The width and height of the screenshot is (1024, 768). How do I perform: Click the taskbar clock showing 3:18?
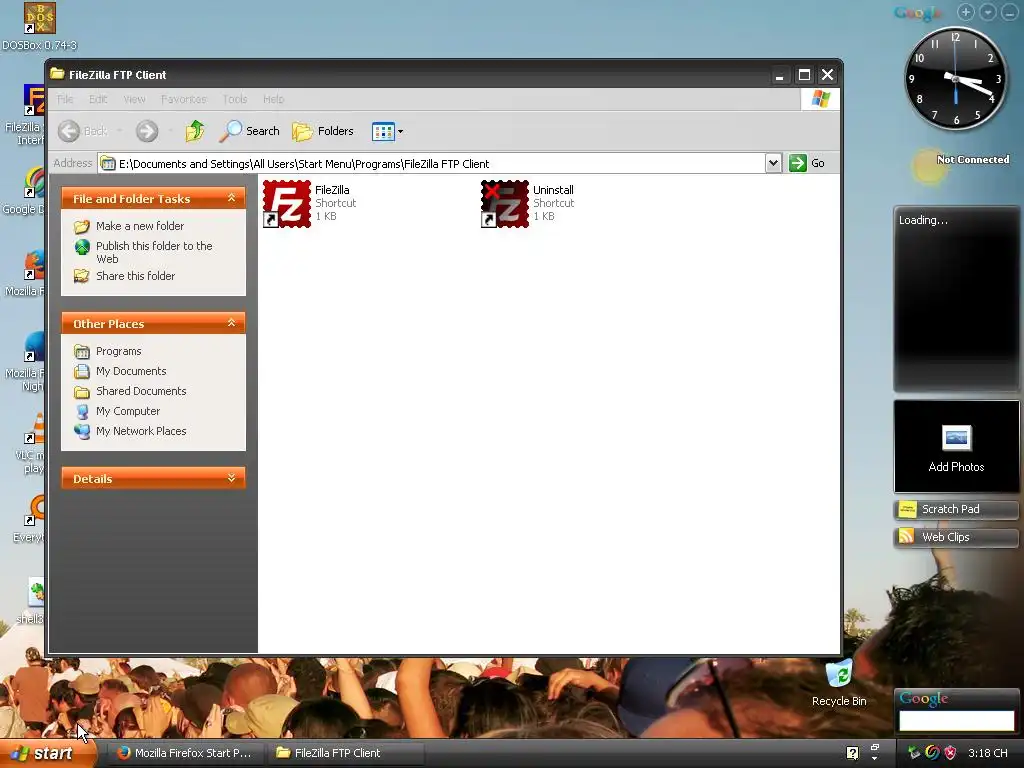click(987, 753)
